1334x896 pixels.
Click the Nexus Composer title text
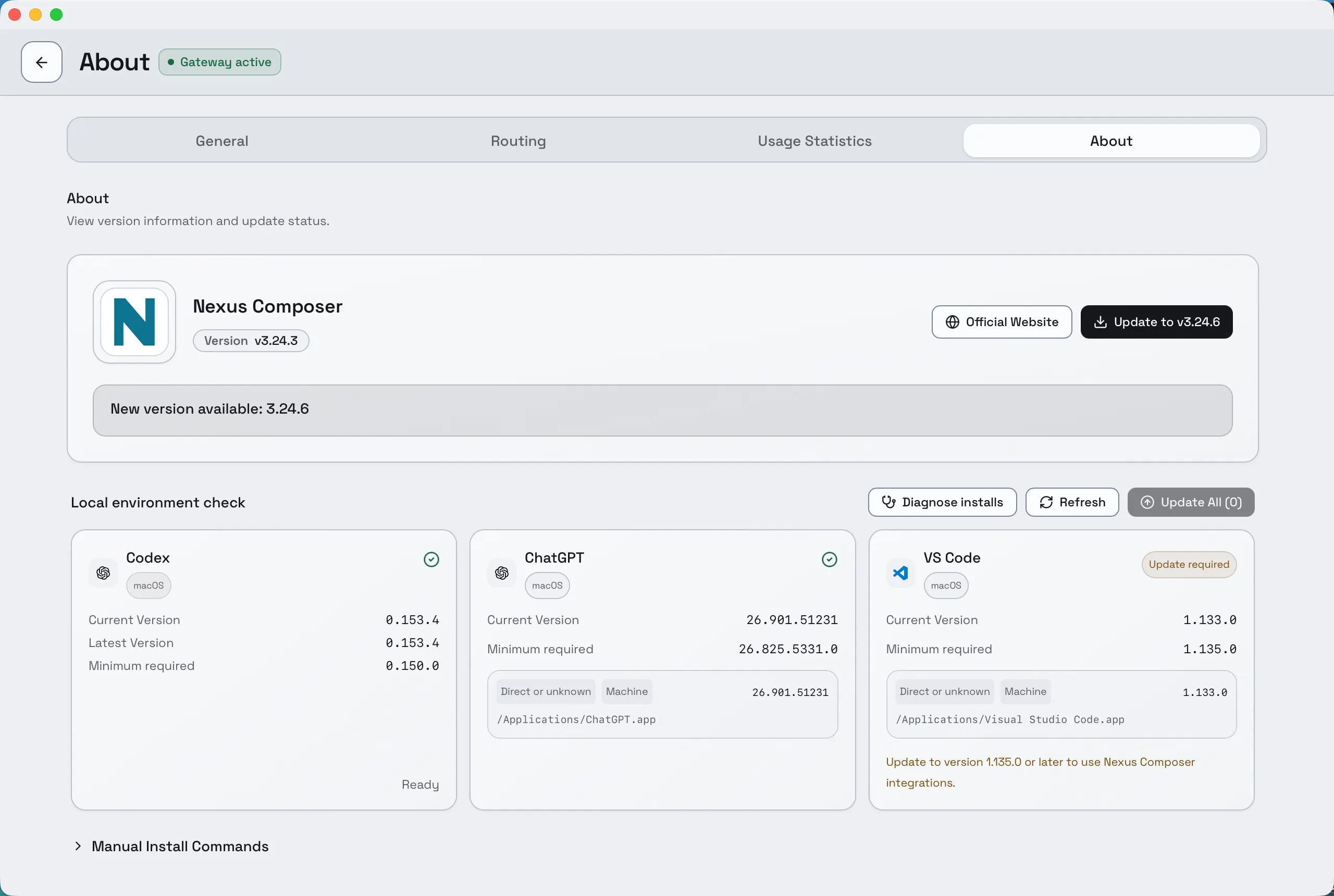(267, 306)
